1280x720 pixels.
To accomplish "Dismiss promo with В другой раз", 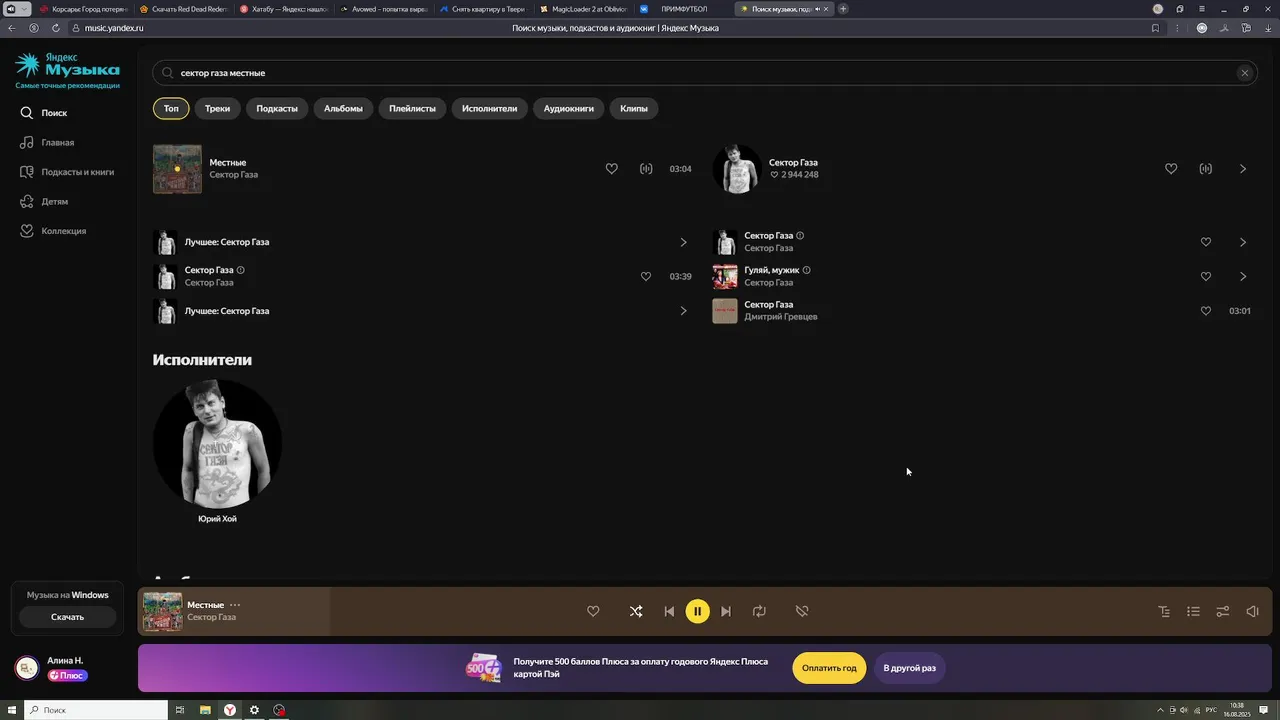I will point(909,668).
